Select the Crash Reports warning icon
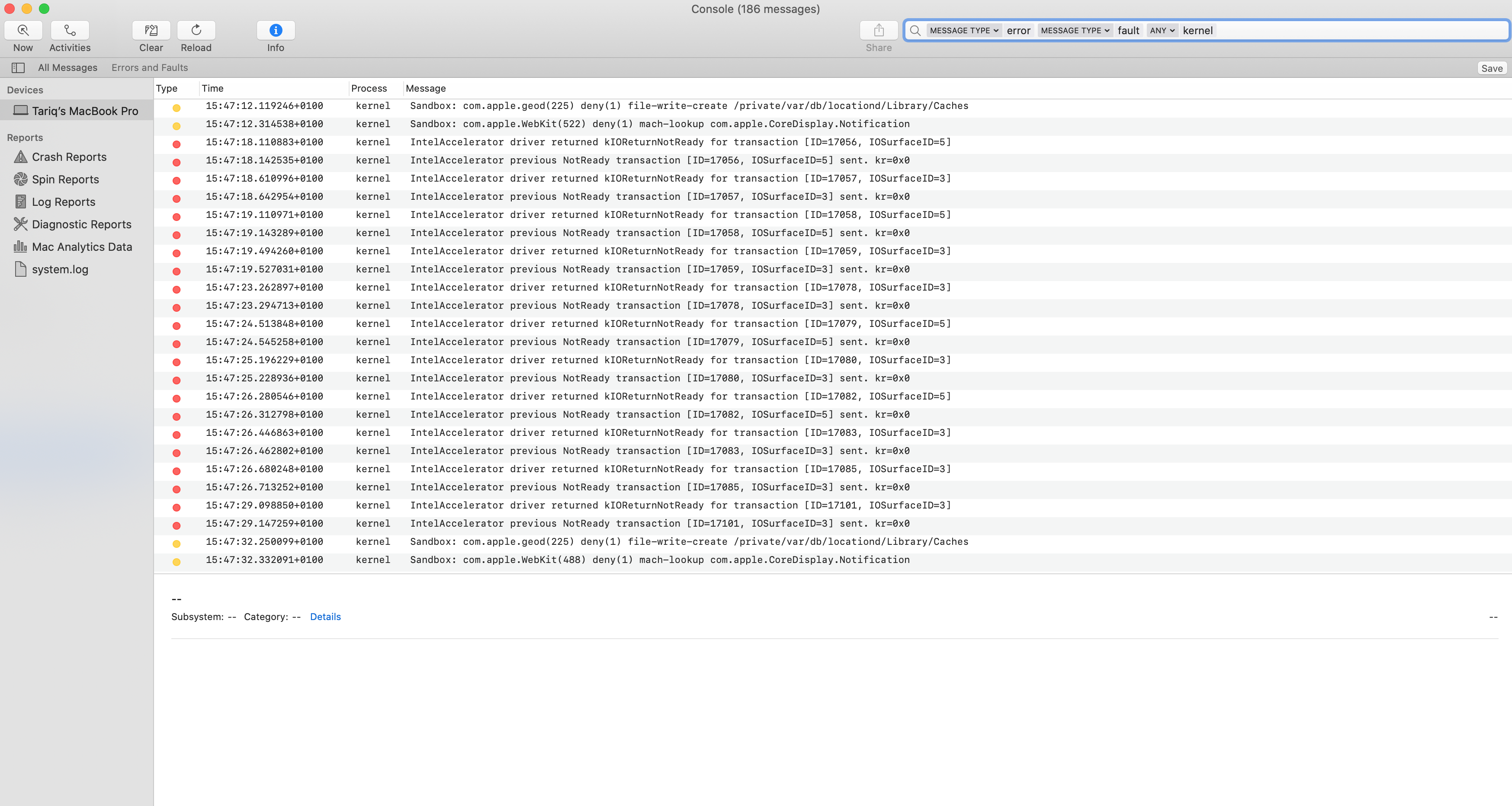Screen dimensions: 1512x806 coord(20,157)
